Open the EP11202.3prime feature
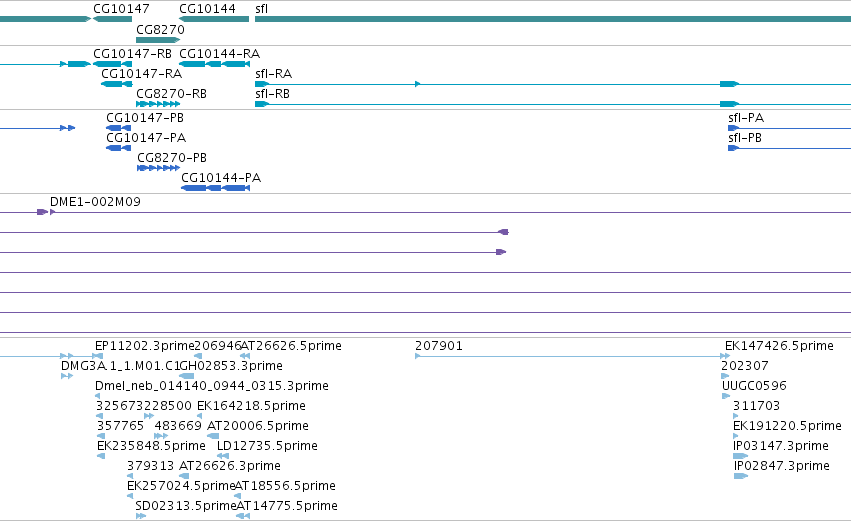Screen dimensions: 851x521 point(99,356)
